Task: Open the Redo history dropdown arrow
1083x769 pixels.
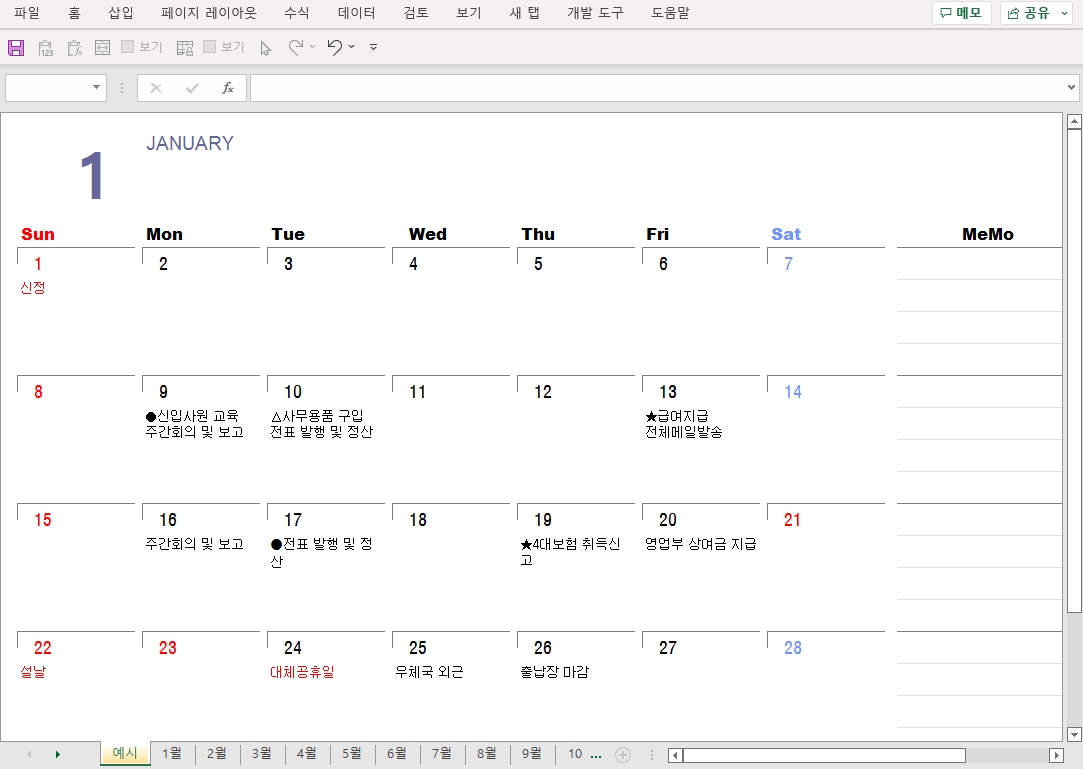Action: pos(312,46)
